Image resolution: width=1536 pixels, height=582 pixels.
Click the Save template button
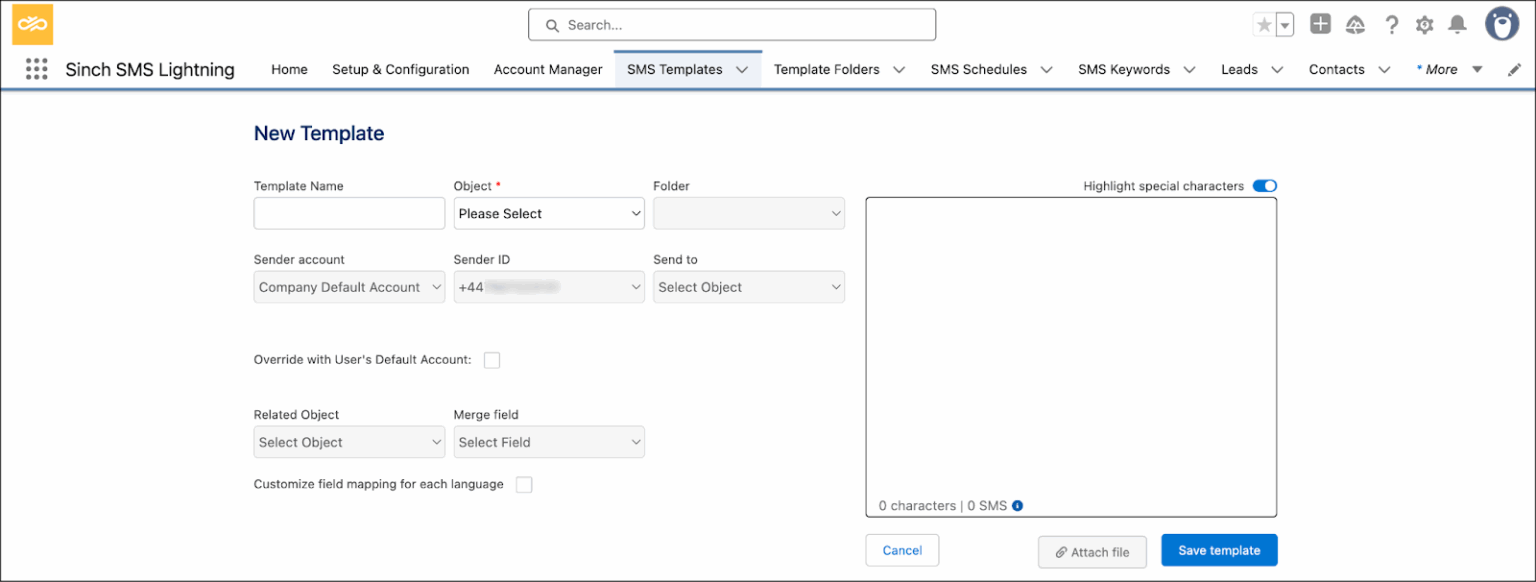tap(1218, 549)
